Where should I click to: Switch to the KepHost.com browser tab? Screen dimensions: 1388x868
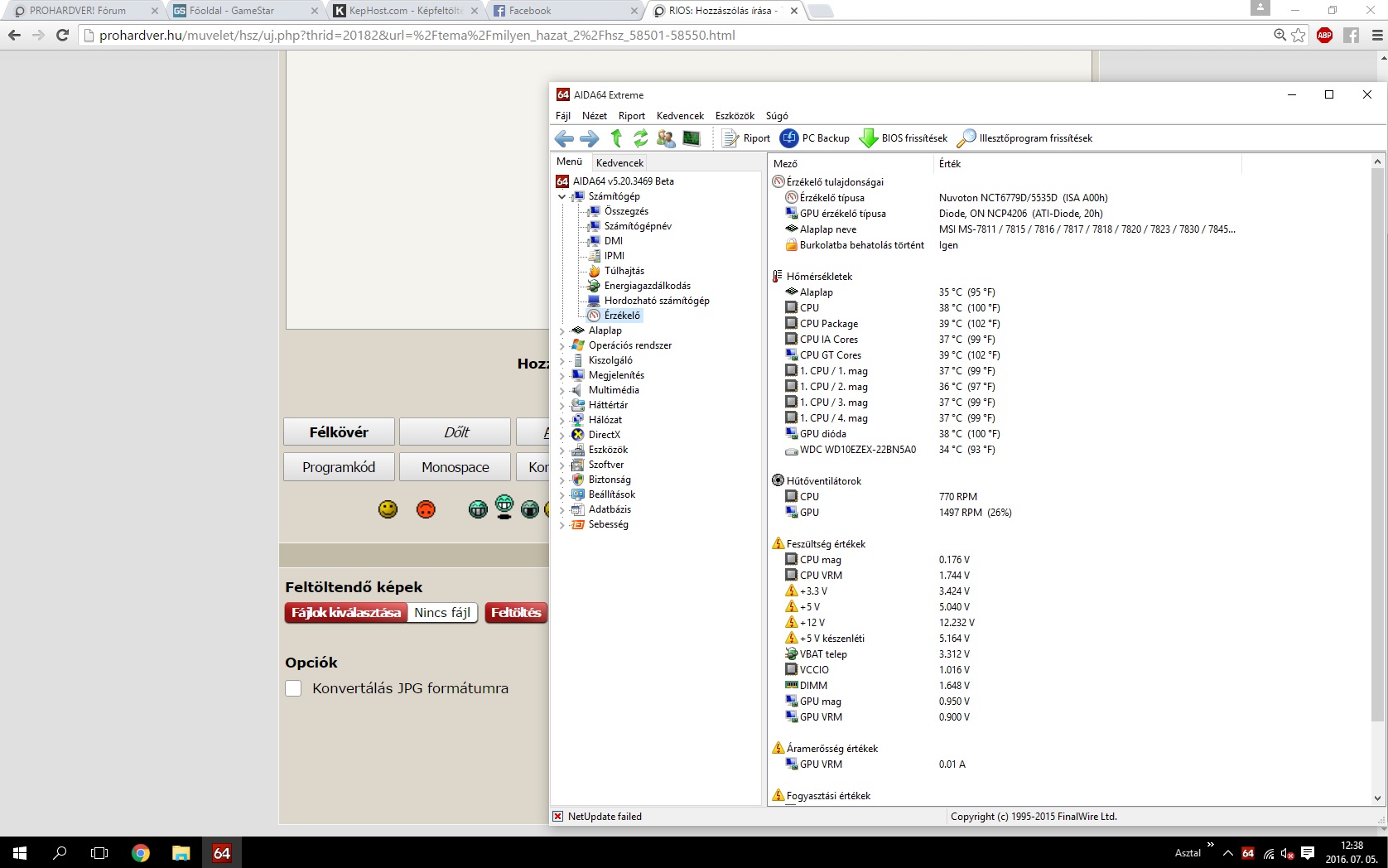click(406, 11)
